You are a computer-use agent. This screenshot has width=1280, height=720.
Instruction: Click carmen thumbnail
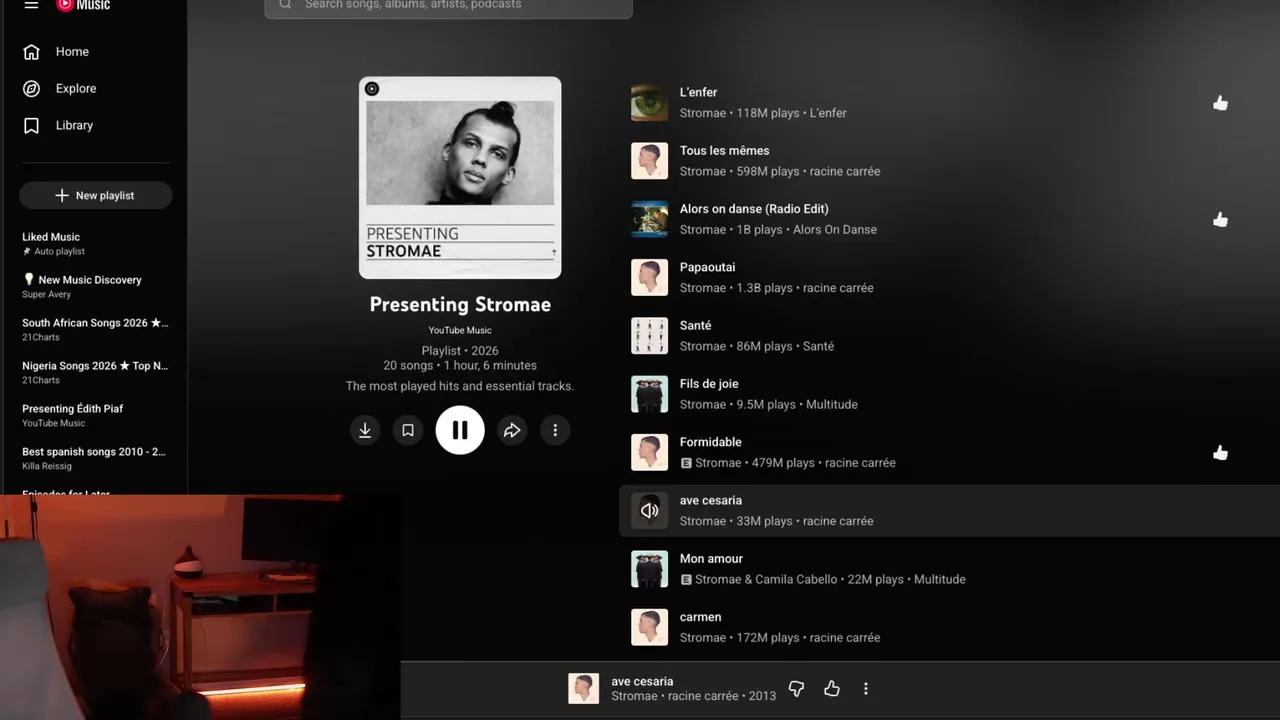[649, 627]
